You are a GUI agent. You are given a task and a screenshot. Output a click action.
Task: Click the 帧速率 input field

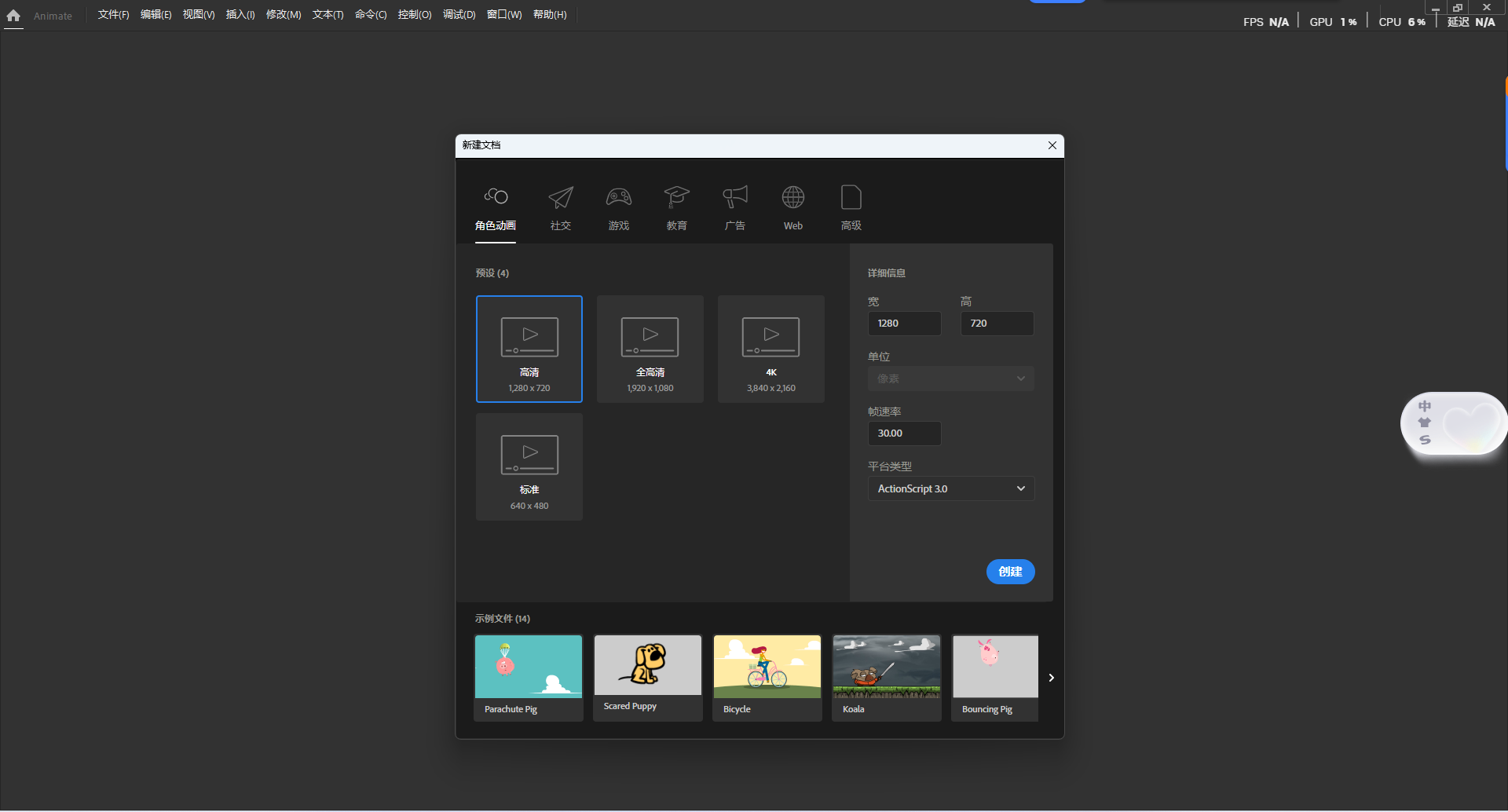pos(904,433)
